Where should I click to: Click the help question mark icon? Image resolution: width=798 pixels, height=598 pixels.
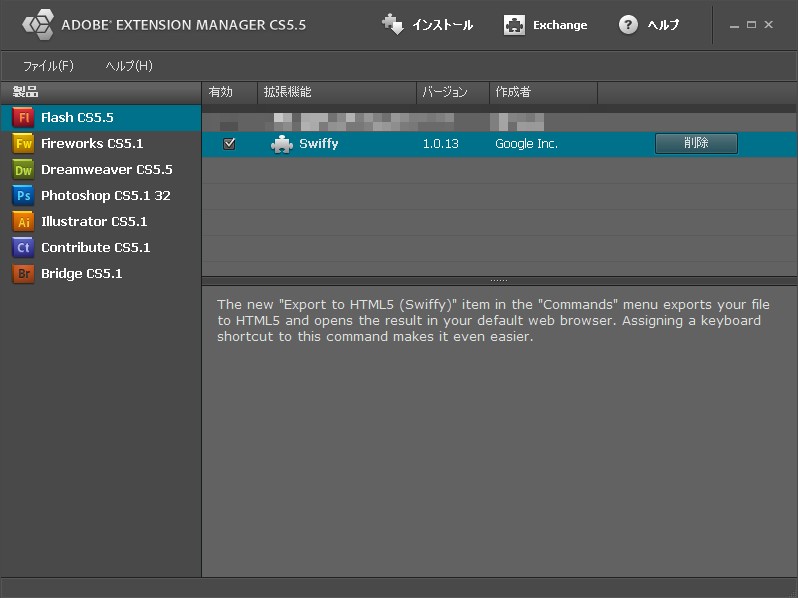click(x=628, y=25)
